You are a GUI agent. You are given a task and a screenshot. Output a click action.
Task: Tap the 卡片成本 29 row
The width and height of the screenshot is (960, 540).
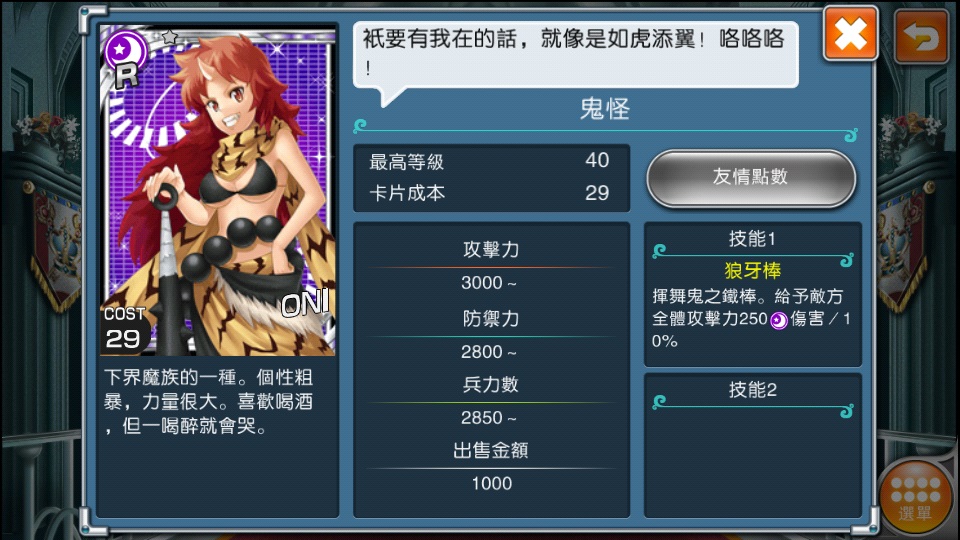(x=490, y=193)
